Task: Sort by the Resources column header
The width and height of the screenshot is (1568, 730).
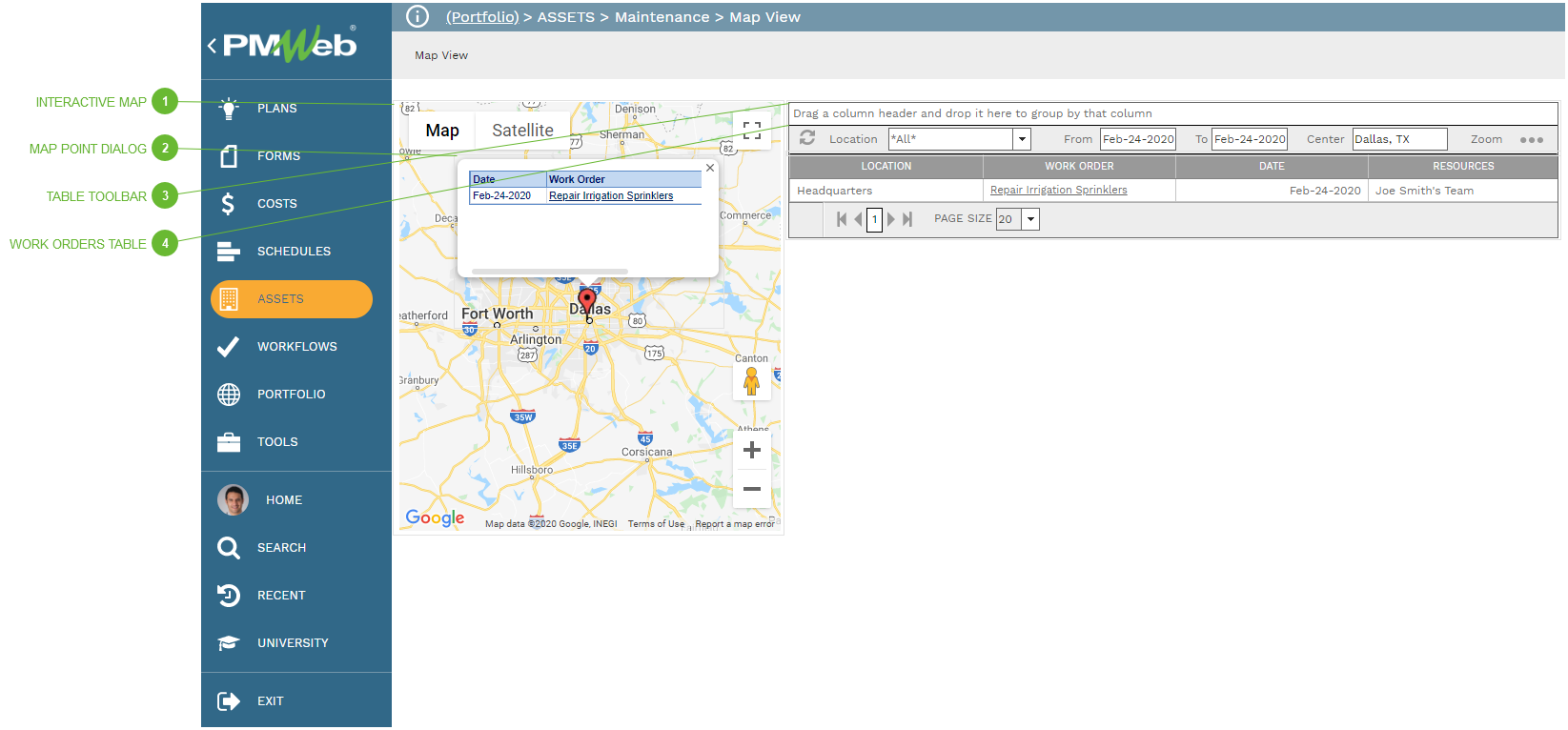Action: (1463, 167)
